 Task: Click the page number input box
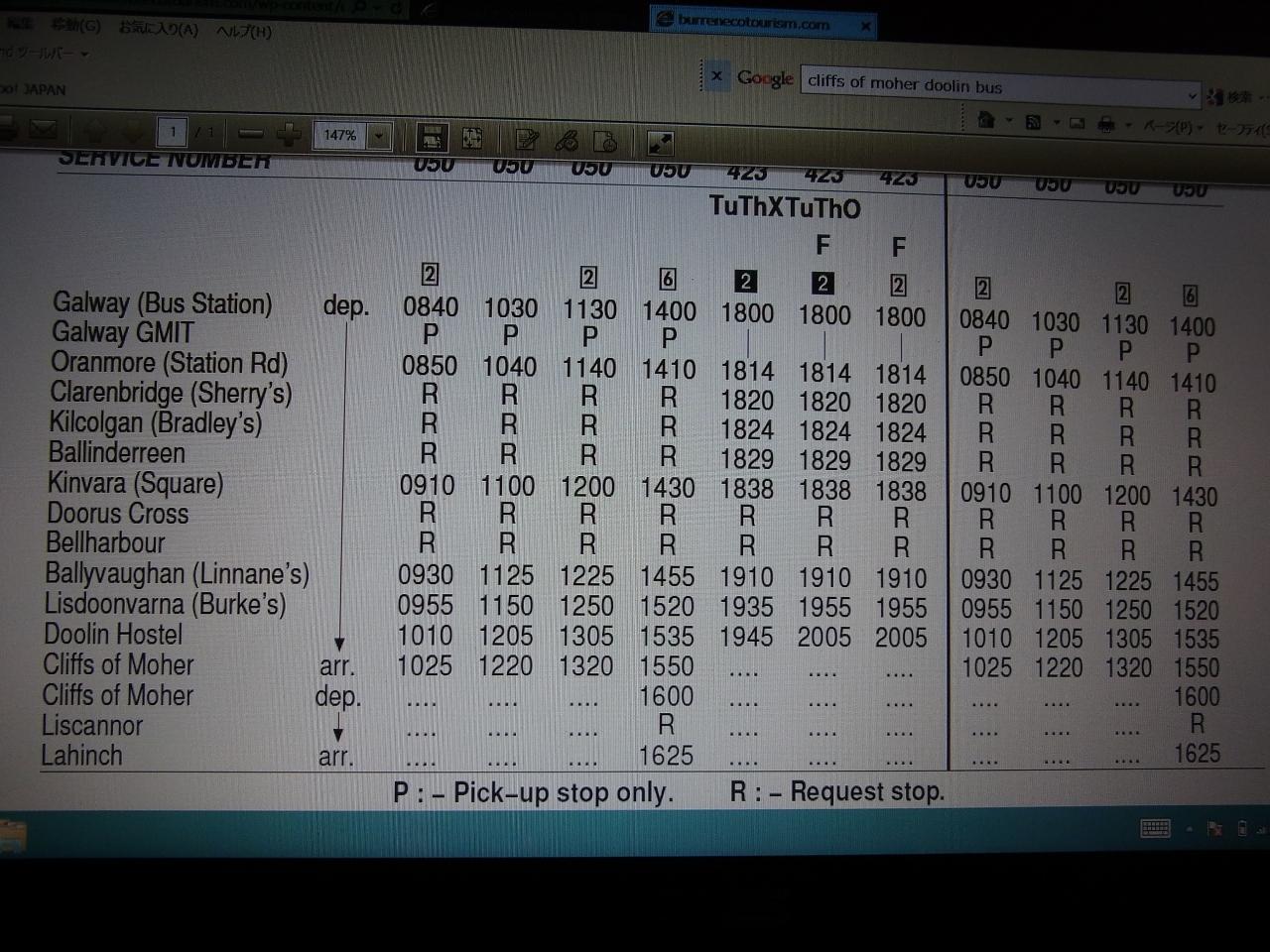(174, 132)
